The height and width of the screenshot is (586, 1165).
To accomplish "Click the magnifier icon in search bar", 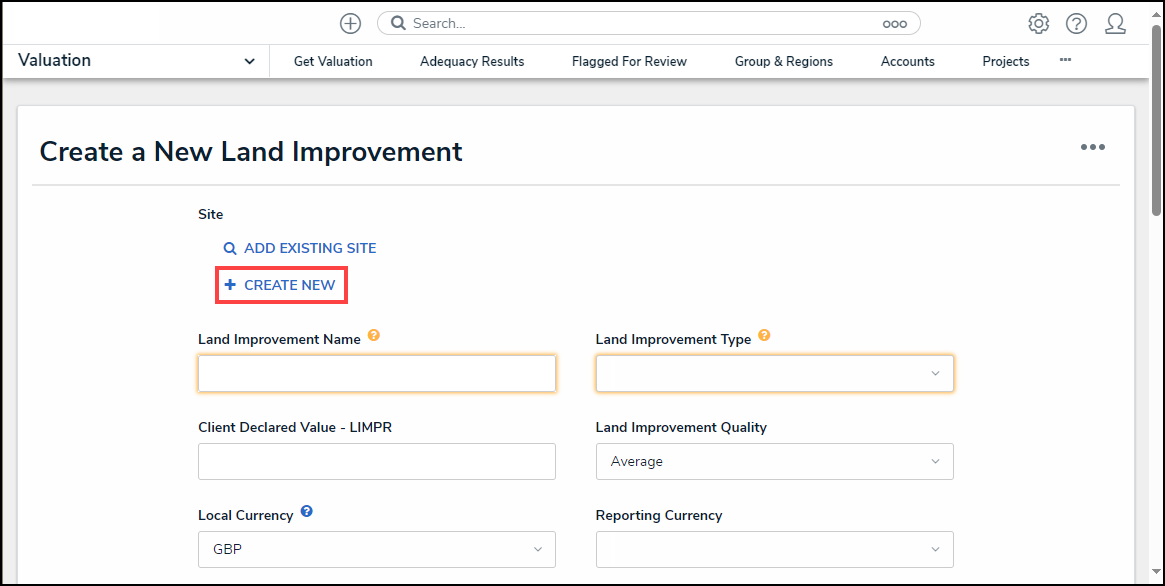I will (x=398, y=23).
